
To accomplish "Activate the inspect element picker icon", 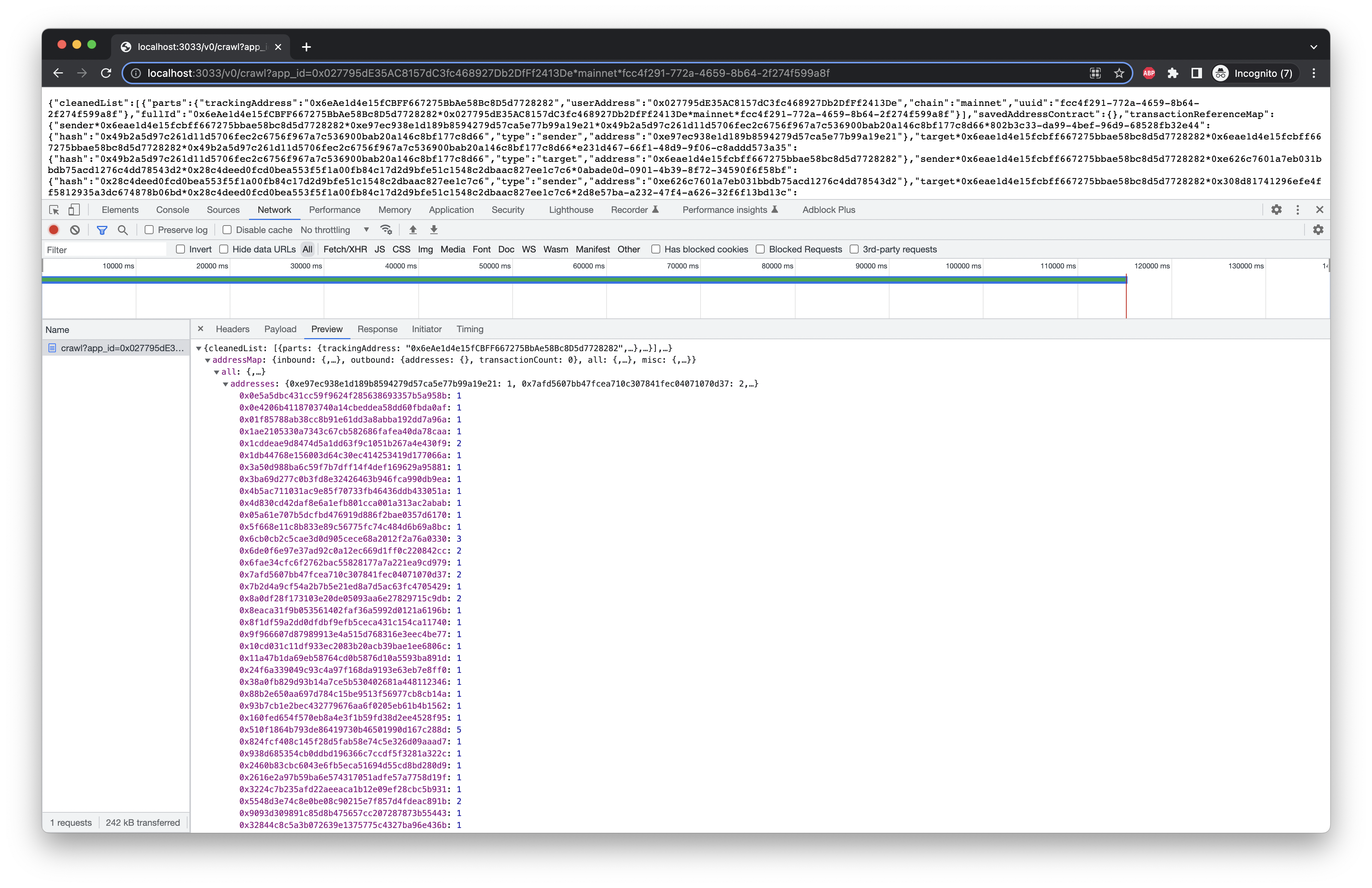I will (x=54, y=210).
